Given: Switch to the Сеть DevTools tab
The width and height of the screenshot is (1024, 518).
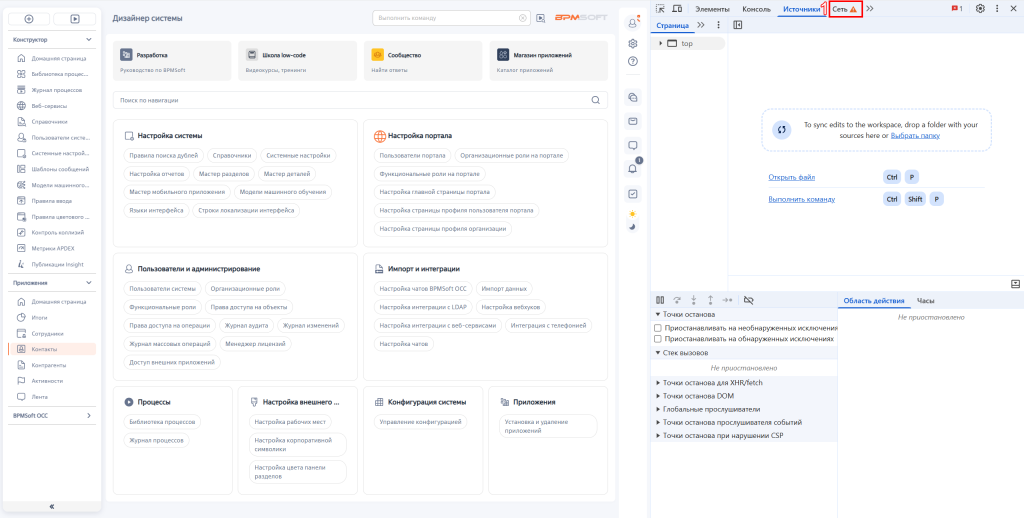Looking at the screenshot, I should (x=846, y=9).
